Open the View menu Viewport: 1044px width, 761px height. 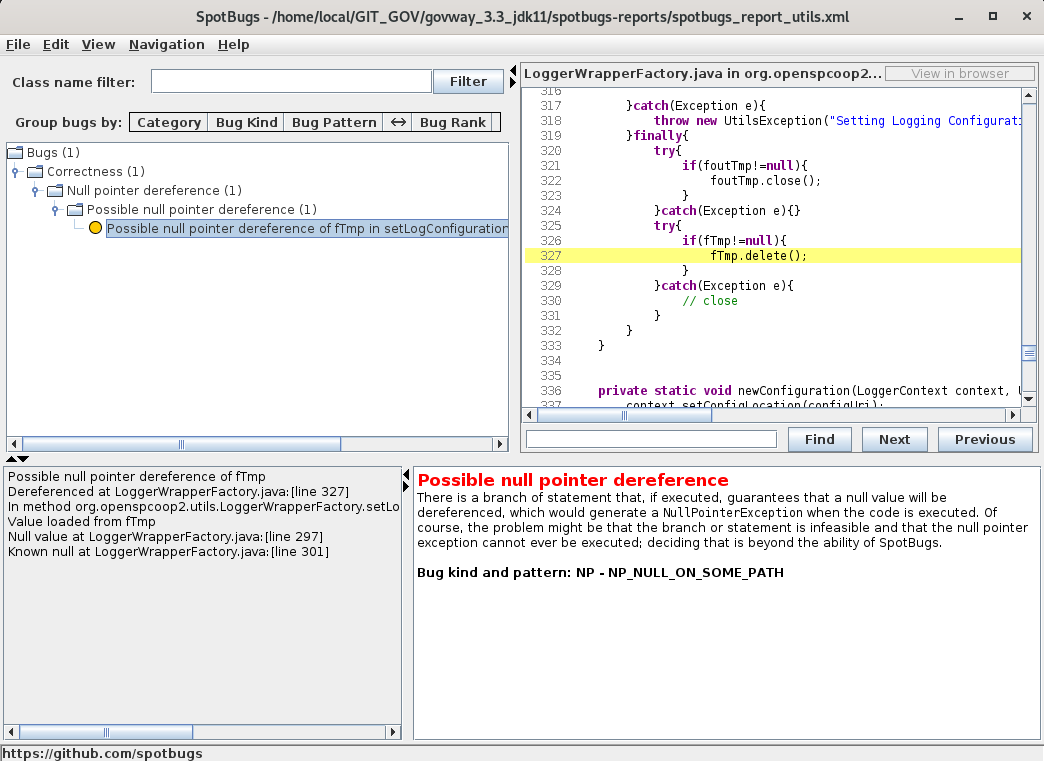click(x=99, y=45)
